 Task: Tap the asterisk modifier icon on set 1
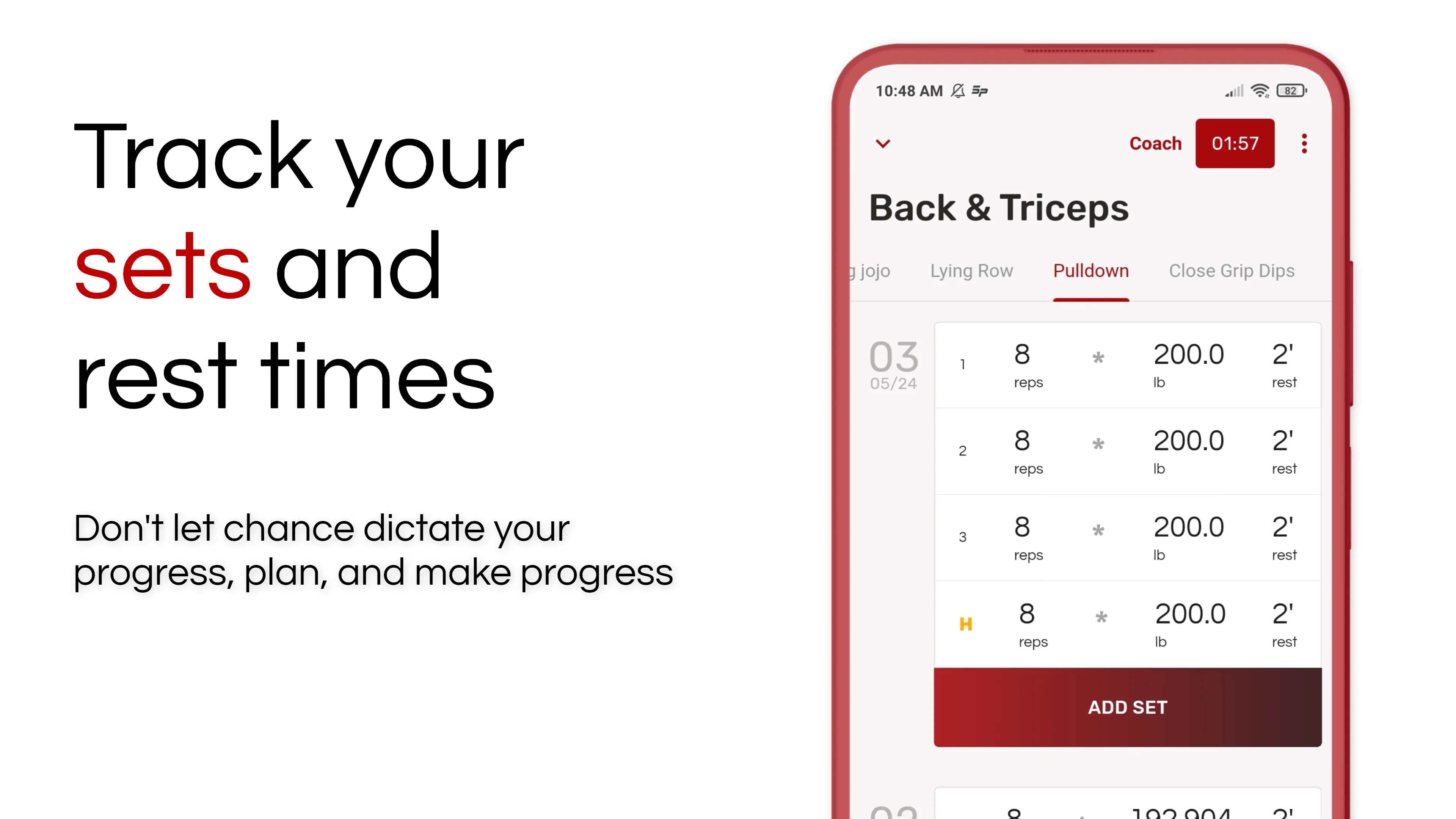(x=1098, y=362)
